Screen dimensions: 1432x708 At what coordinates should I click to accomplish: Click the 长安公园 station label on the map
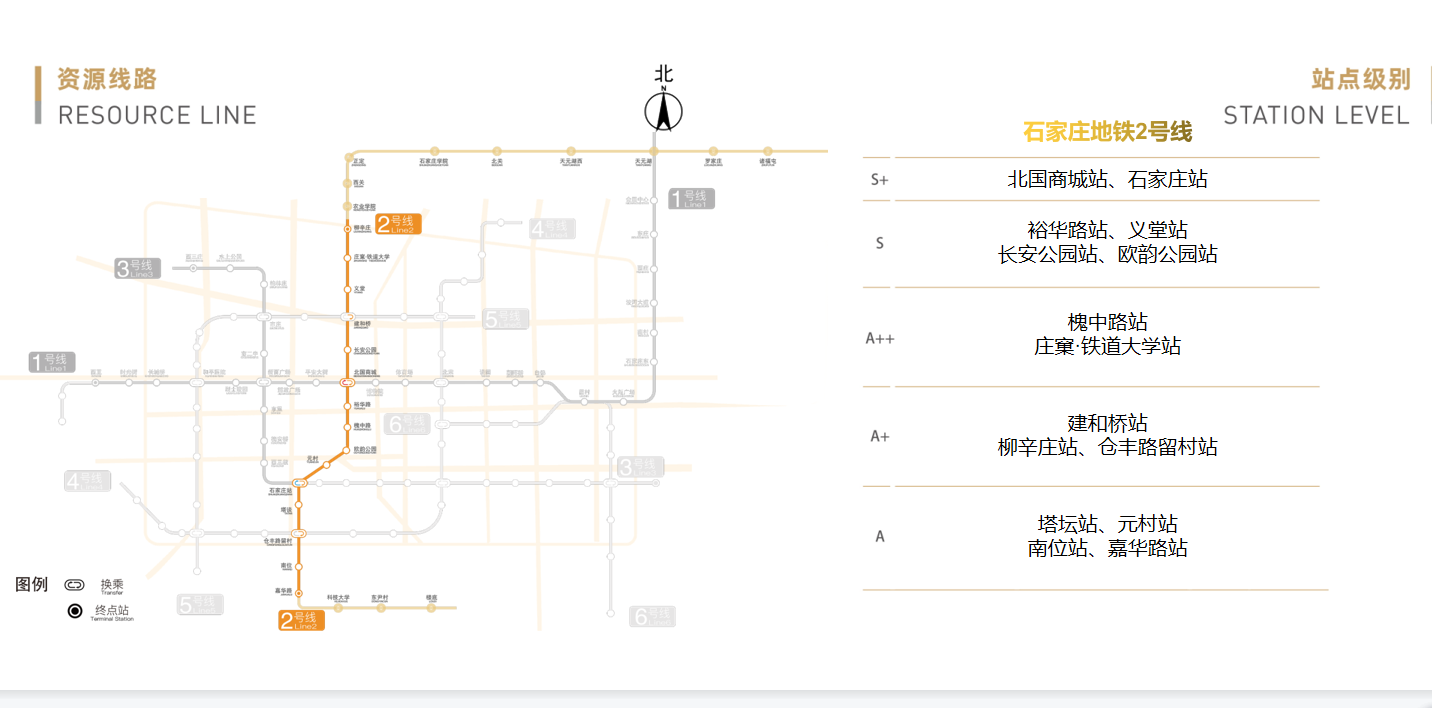pos(366,350)
